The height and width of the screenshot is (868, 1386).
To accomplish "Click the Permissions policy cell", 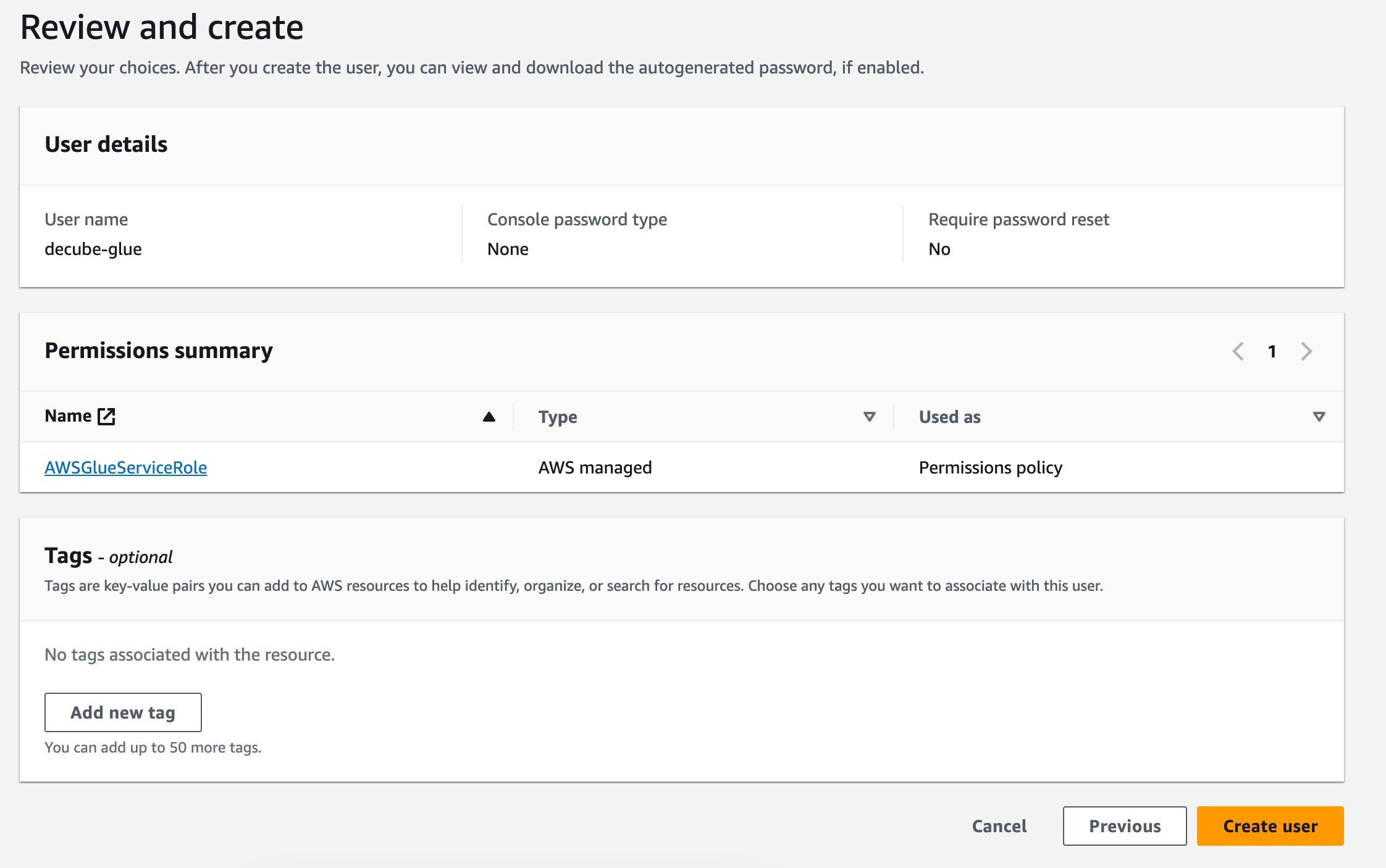I will [x=990, y=467].
